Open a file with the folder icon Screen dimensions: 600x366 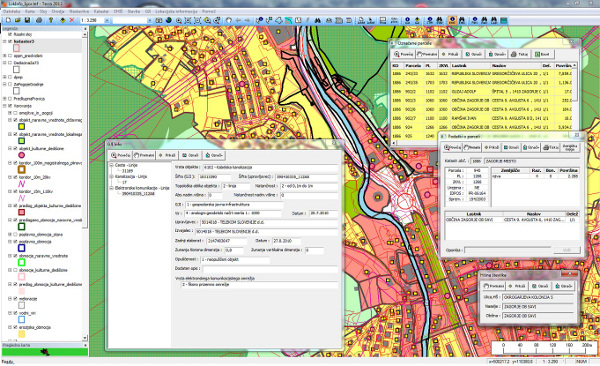(18, 20)
